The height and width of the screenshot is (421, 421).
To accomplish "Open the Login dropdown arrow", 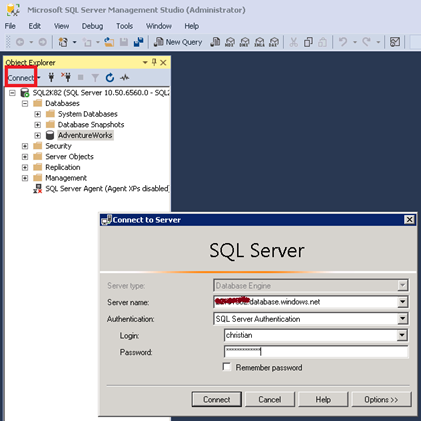I will [x=402, y=335].
